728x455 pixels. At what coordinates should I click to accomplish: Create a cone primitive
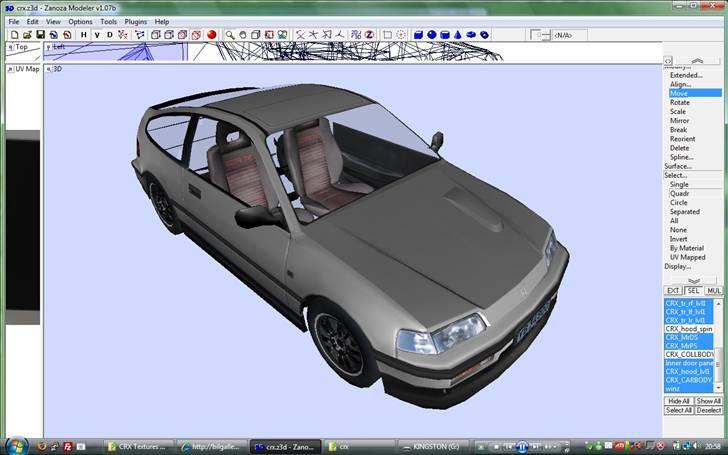458,35
